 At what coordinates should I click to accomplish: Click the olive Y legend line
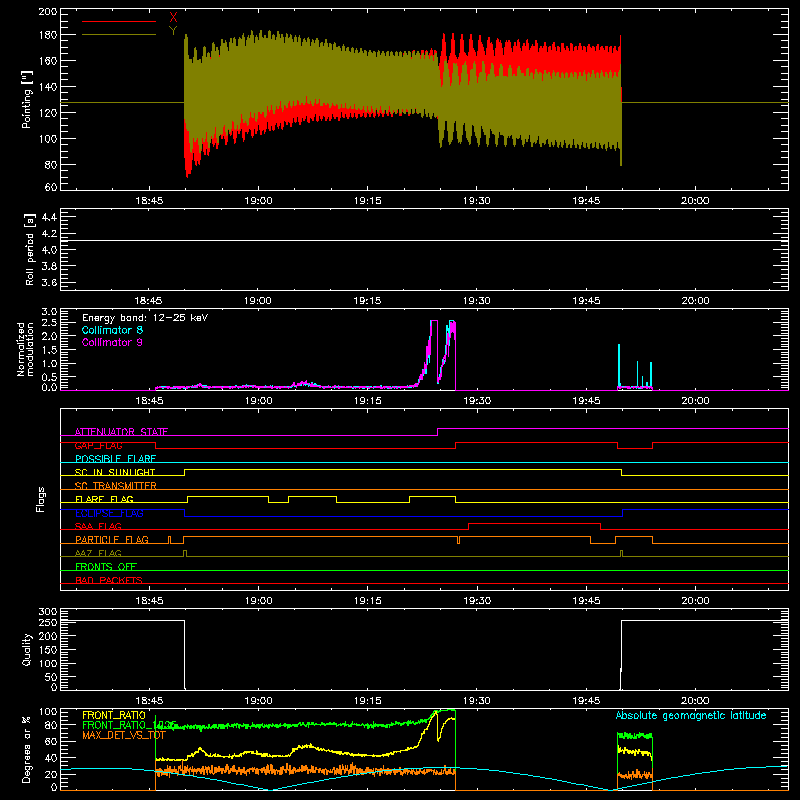click(119, 35)
